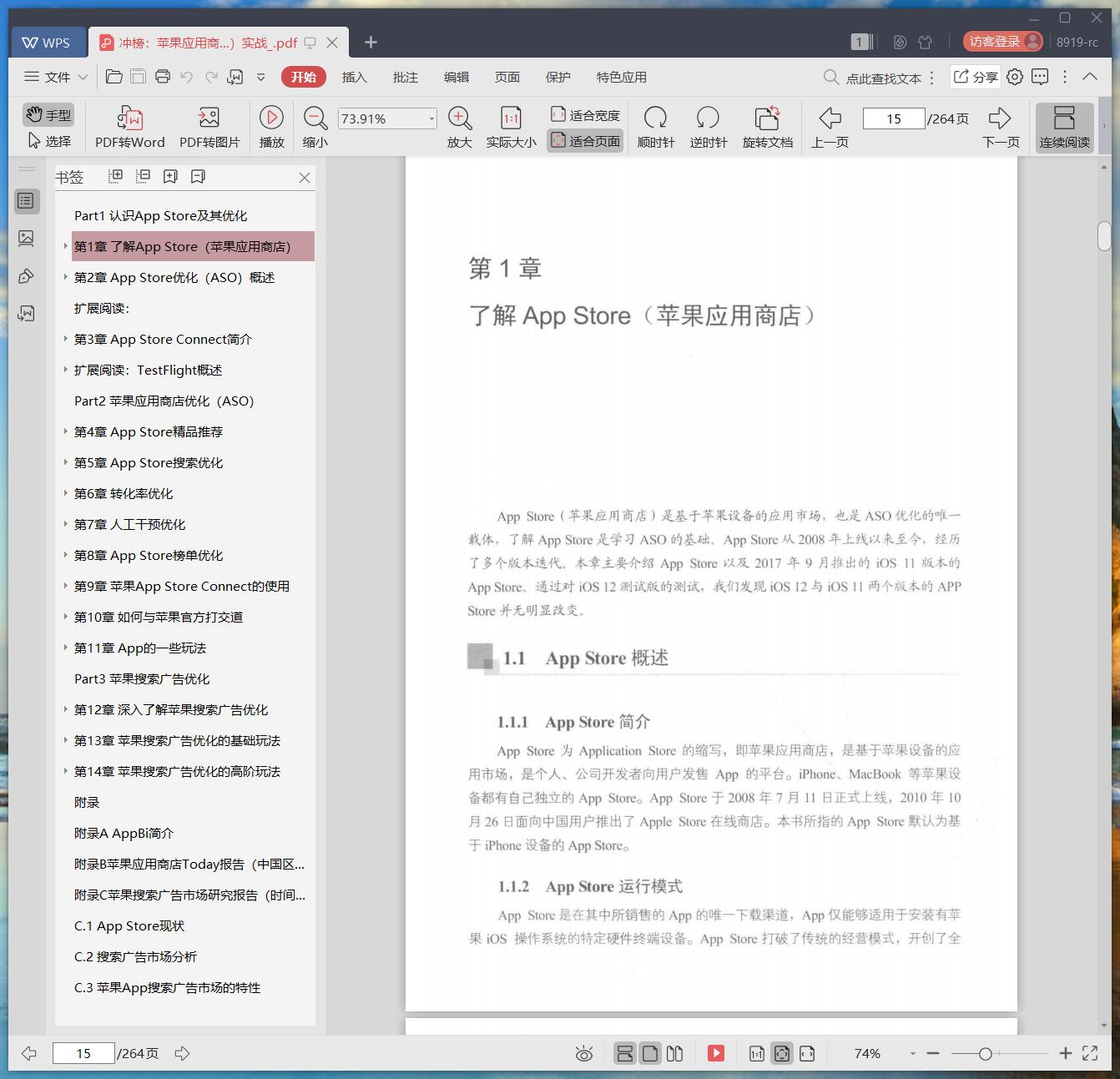Screen dimensions: 1120x1079
Task: Toggle 适合页面 fit page
Action: [x=585, y=141]
